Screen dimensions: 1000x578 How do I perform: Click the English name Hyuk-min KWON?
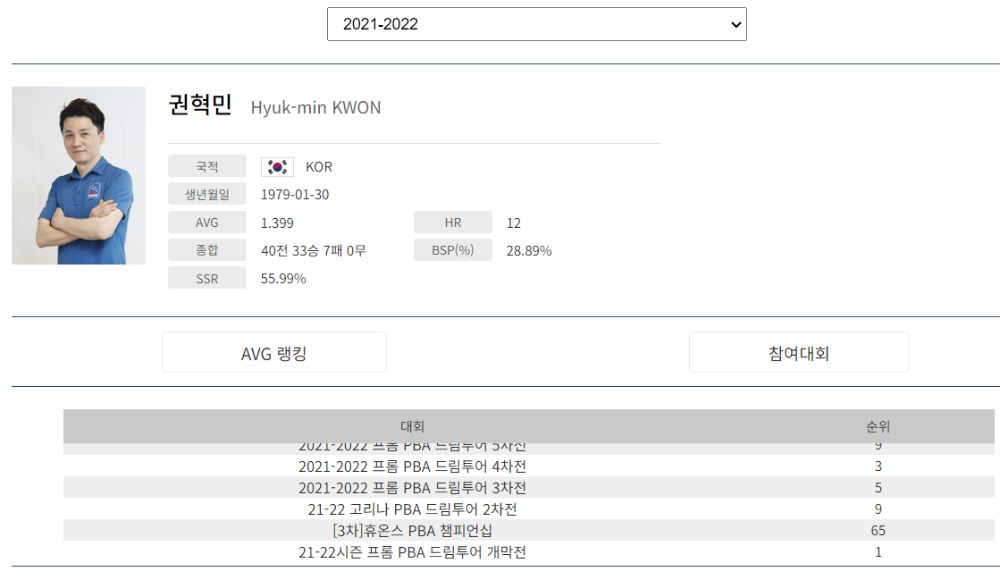pyautogui.click(x=316, y=107)
